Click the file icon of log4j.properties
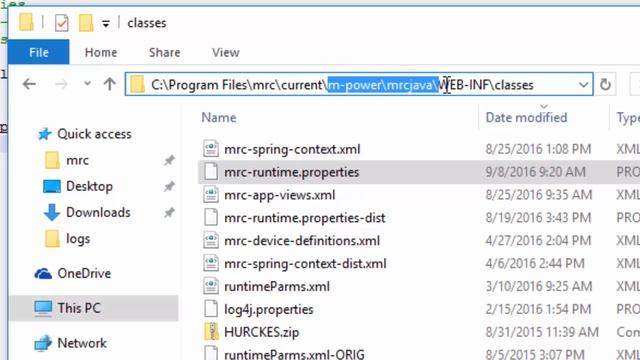The height and width of the screenshot is (360, 640). [211, 309]
